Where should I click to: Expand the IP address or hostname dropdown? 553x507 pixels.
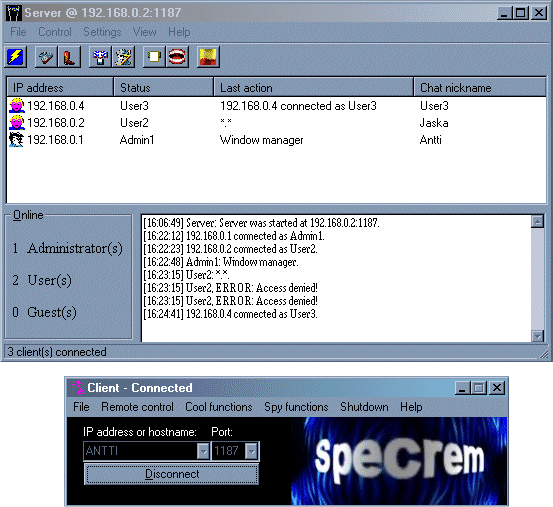point(203,451)
